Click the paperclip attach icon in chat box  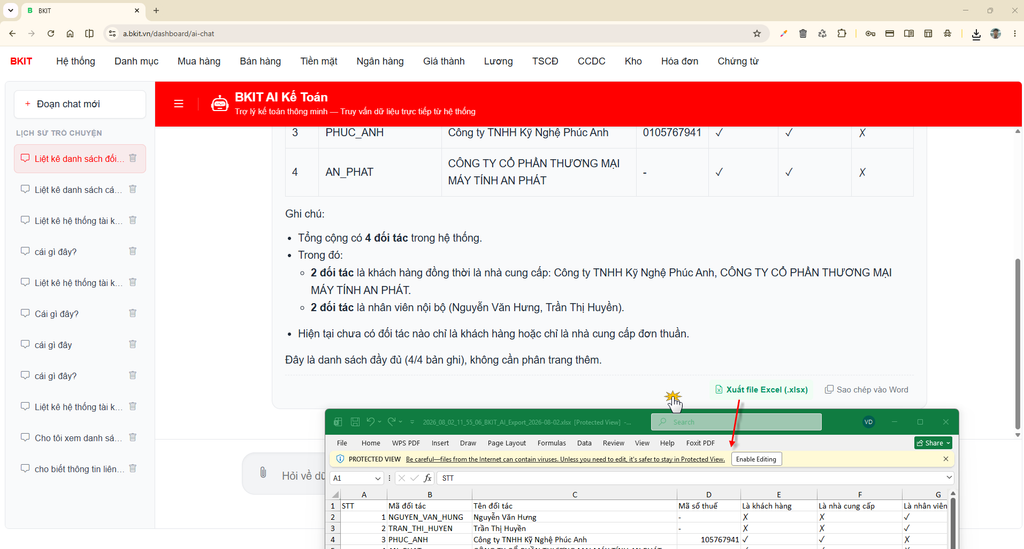[263, 473]
